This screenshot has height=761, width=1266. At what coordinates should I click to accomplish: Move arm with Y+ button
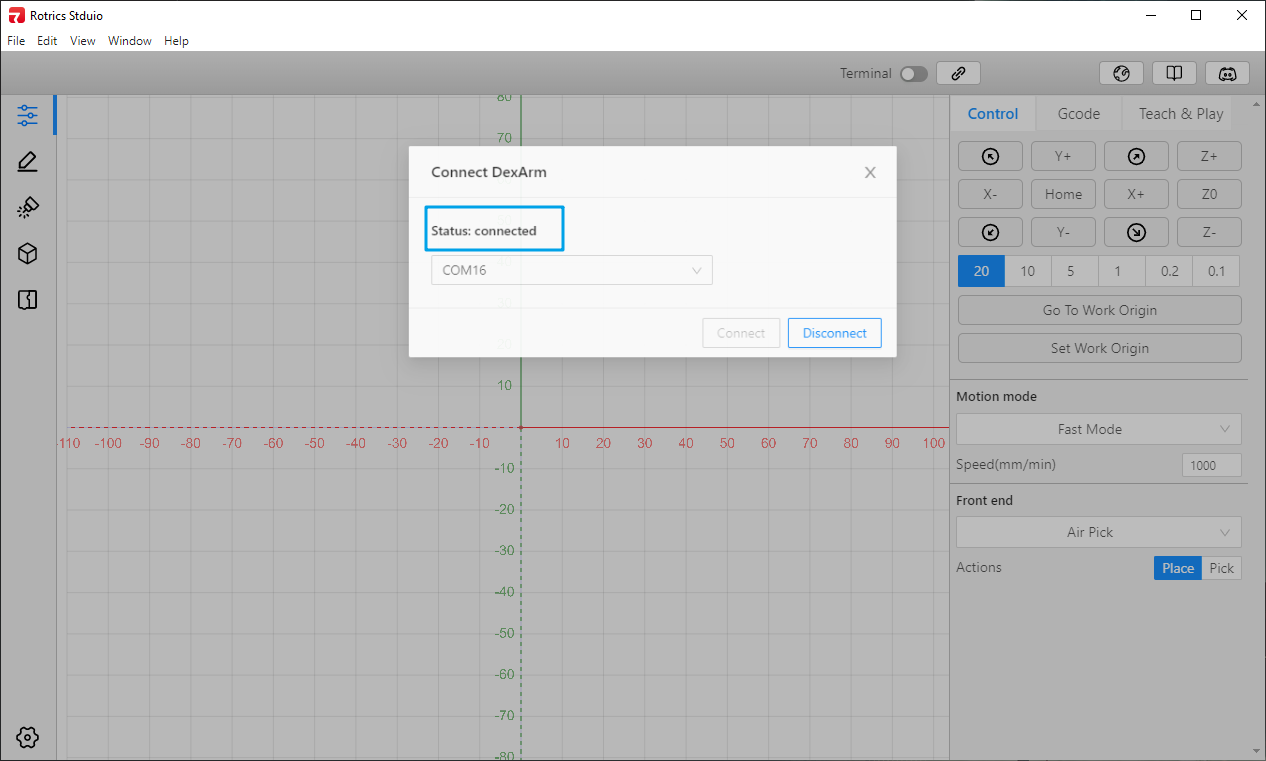pyautogui.click(x=1063, y=156)
